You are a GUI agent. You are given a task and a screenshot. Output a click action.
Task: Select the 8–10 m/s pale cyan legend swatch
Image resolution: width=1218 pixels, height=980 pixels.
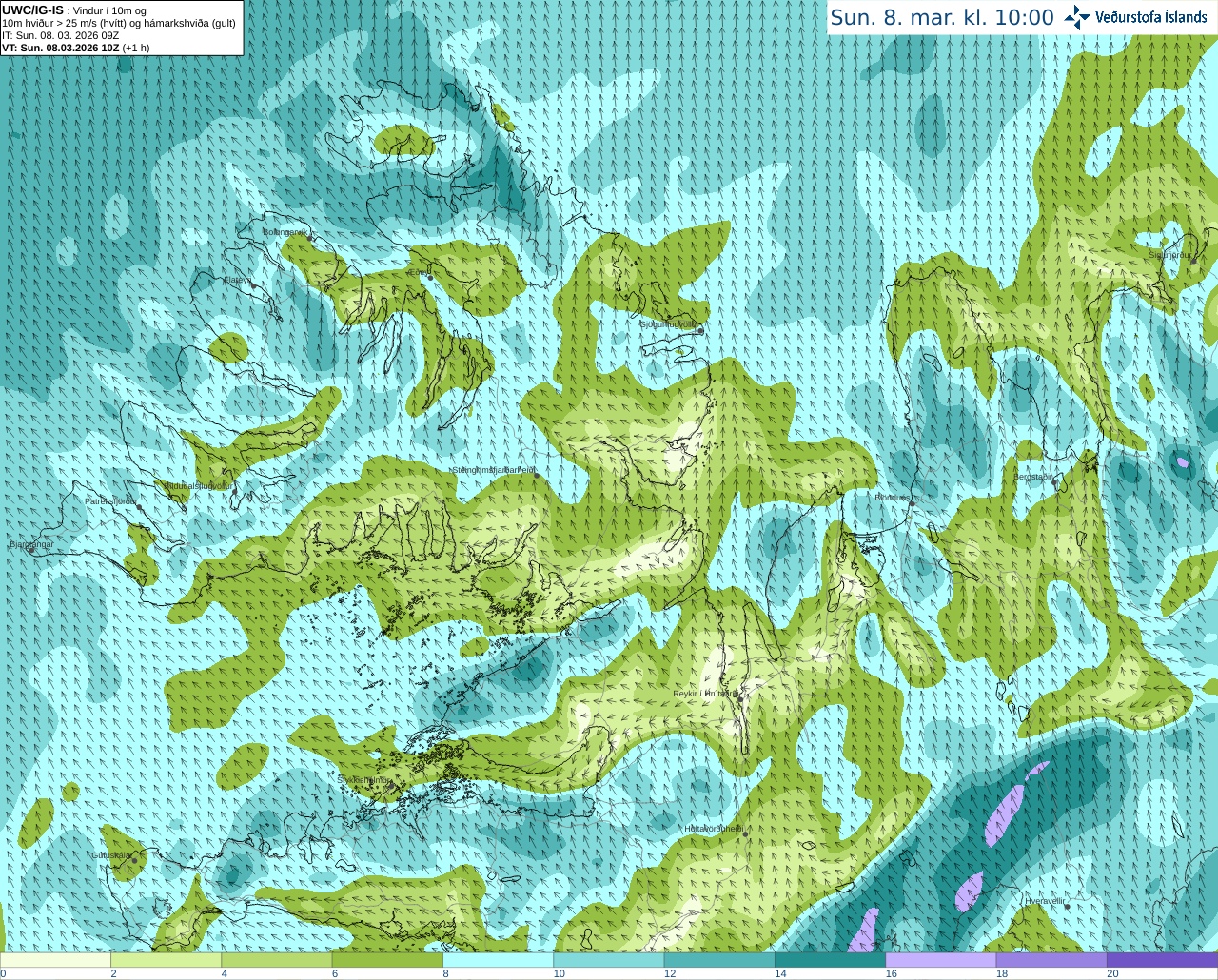tap(498, 960)
